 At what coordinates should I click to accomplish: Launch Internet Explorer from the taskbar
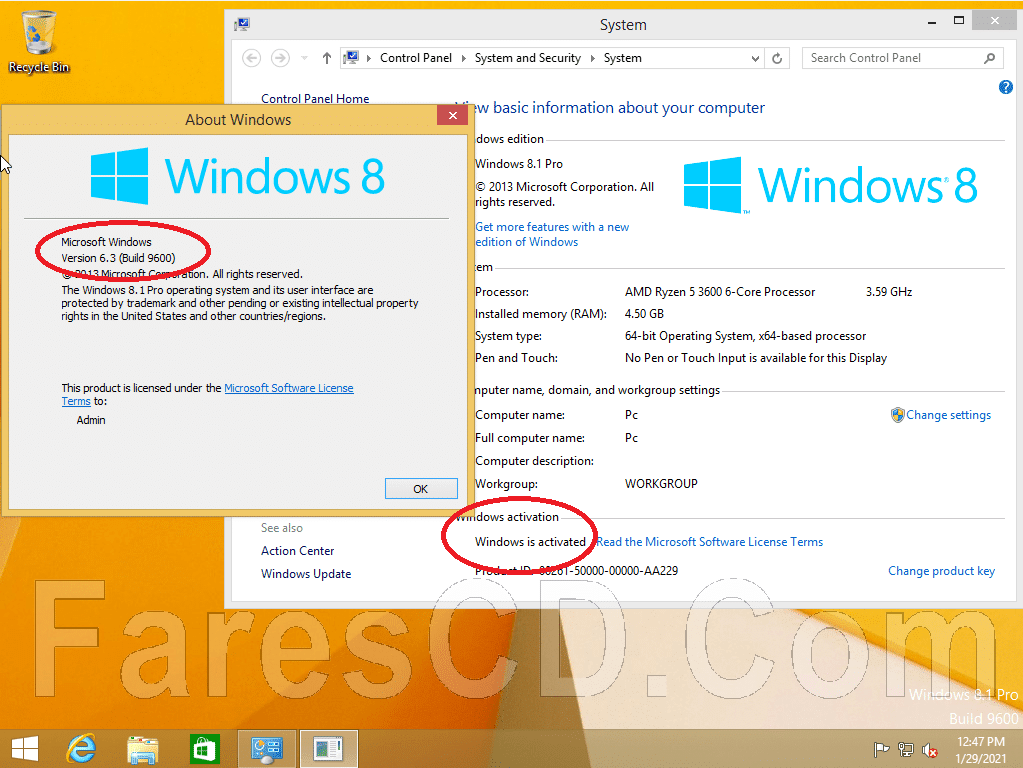[x=81, y=748]
